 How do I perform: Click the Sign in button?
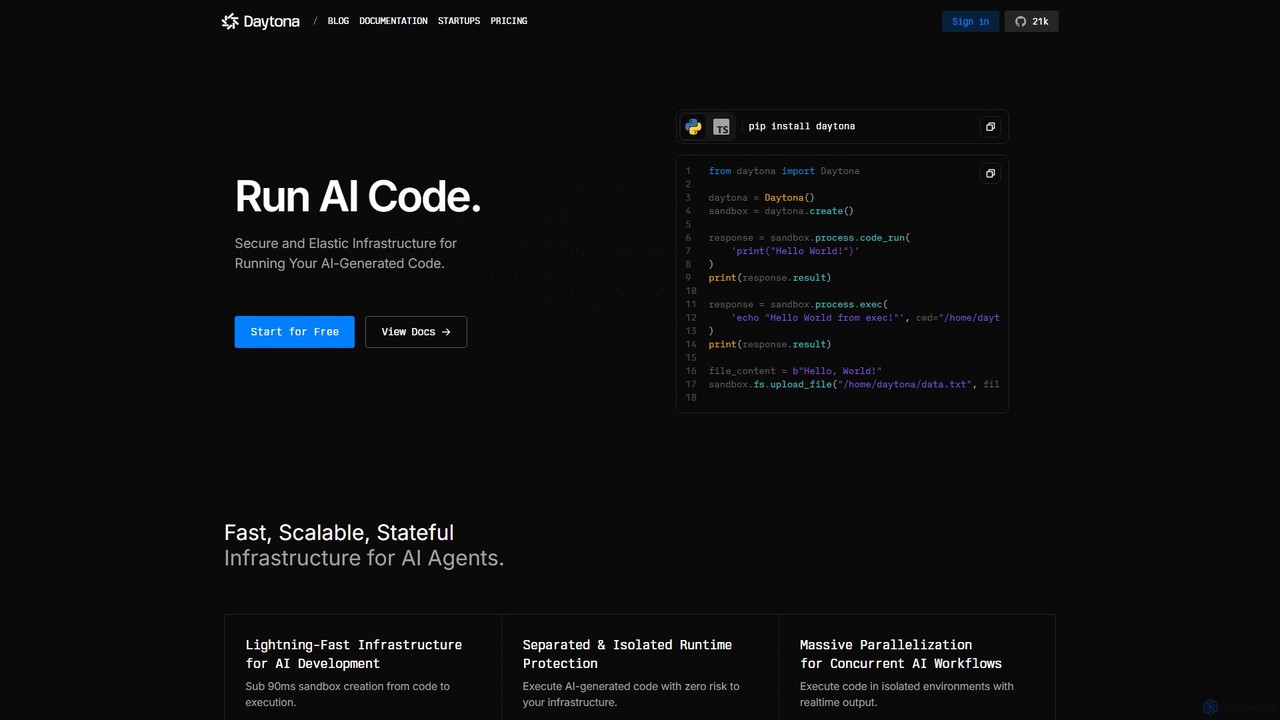(970, 21)
